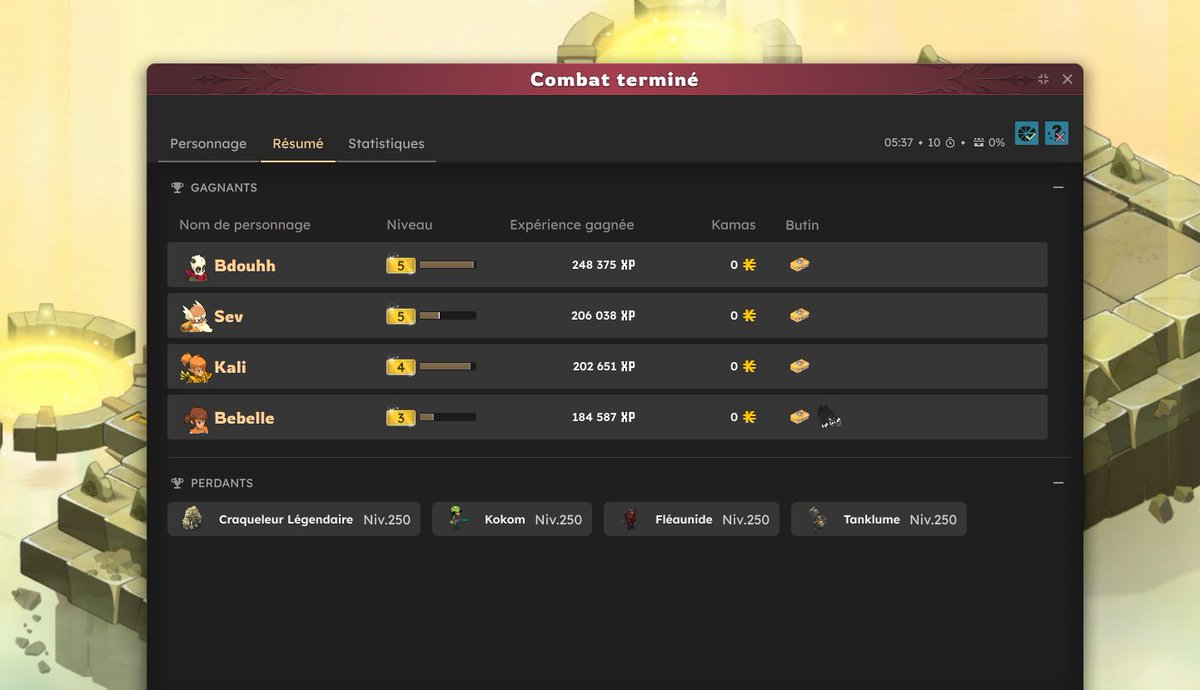
Task: Switch to the Statistiques tab
Action: [386, 144]
